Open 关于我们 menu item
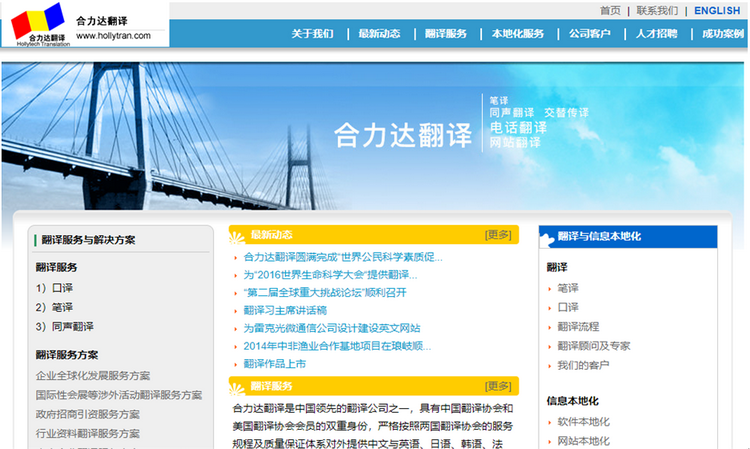The image size is (750, 449). pos(312,33)
